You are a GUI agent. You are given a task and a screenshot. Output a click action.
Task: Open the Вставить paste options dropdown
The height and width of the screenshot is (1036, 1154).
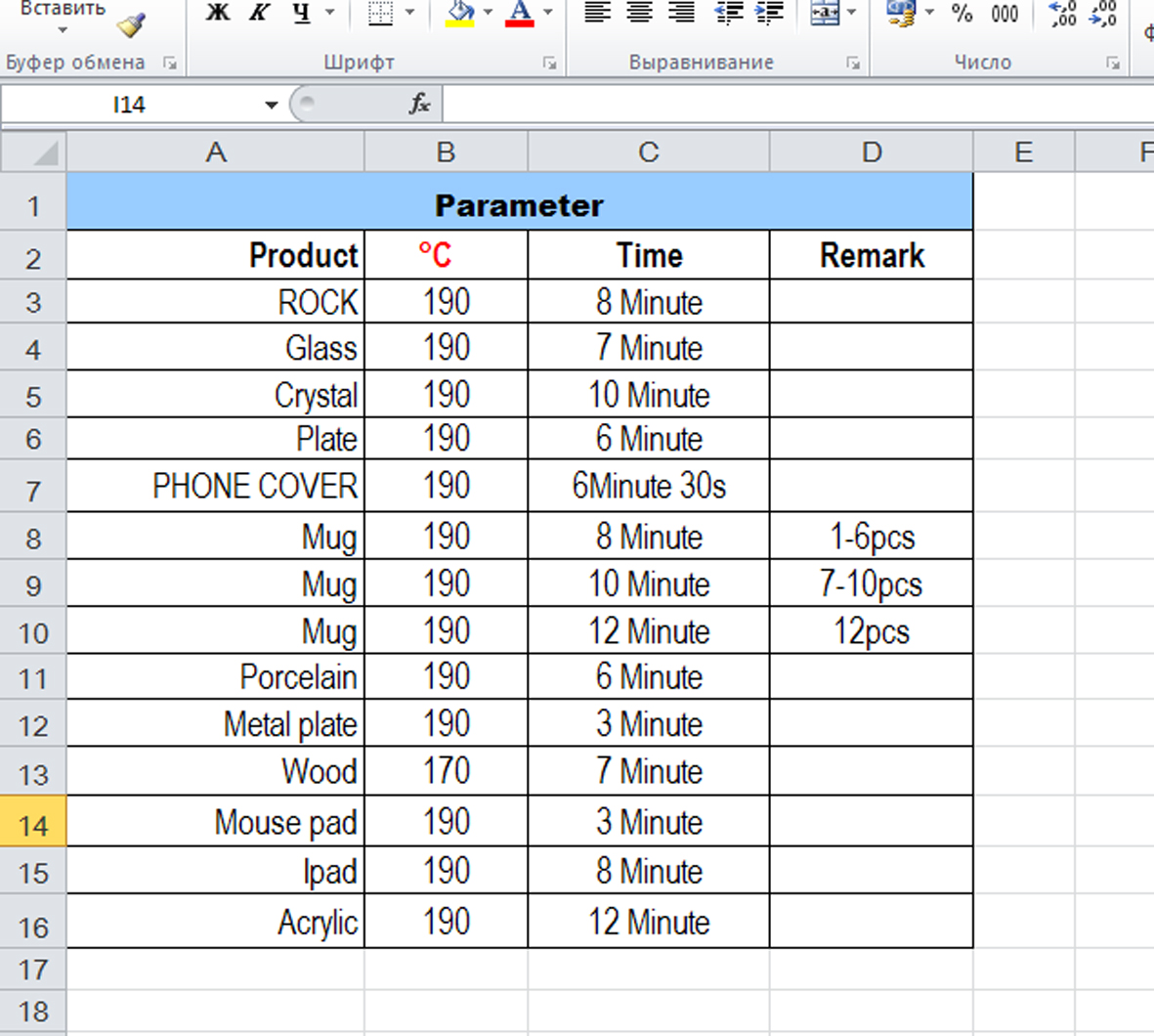[x=63, y=31]
